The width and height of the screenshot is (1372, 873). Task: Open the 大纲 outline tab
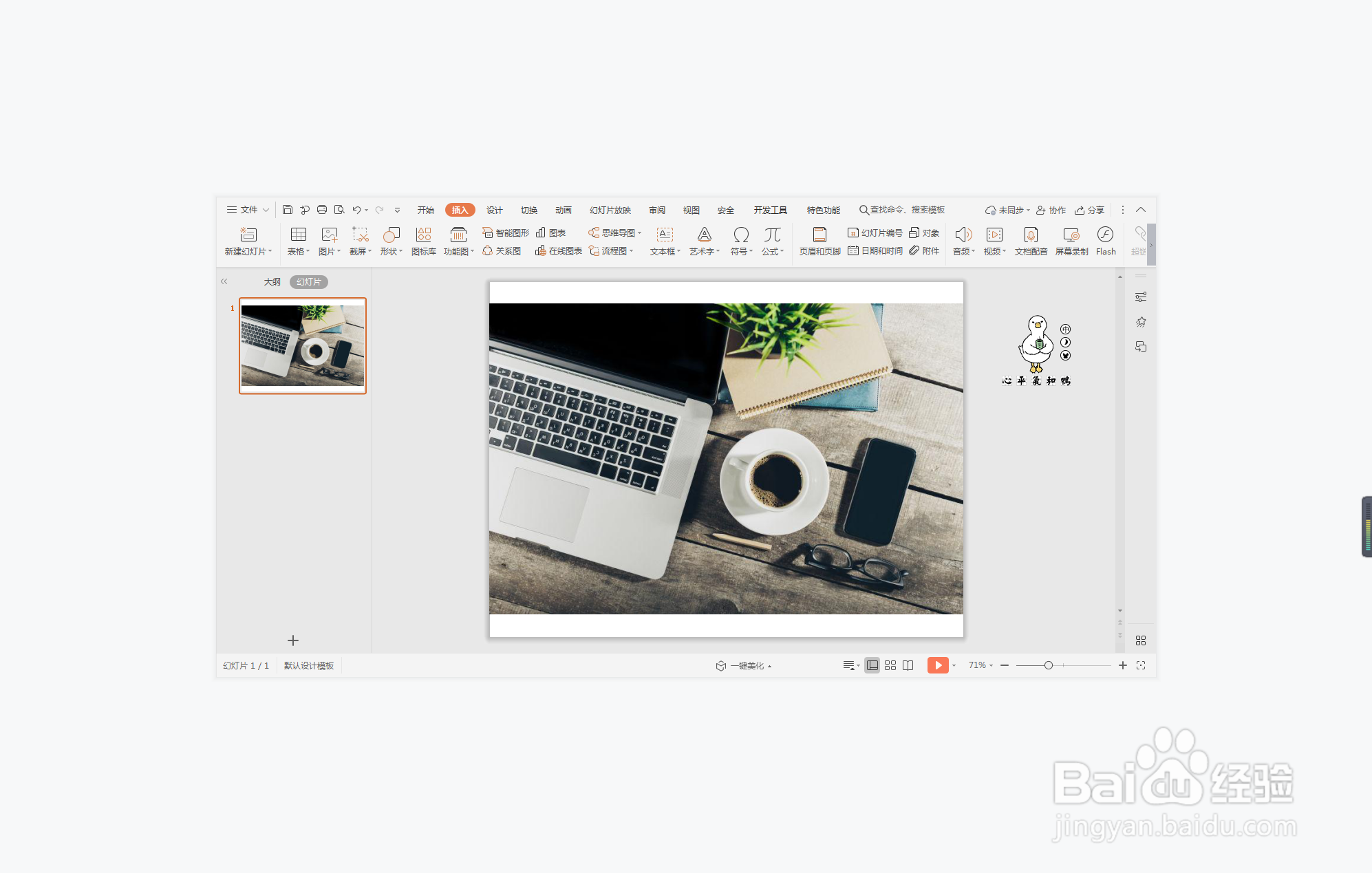tap(272, 282)
